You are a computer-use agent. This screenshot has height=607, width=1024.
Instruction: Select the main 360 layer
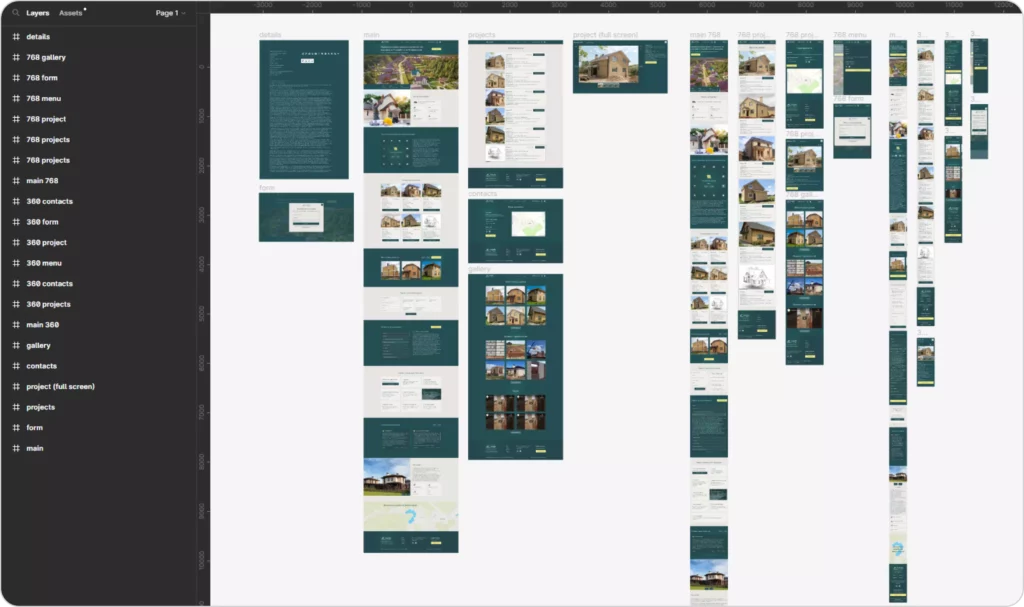click(42, 325)
